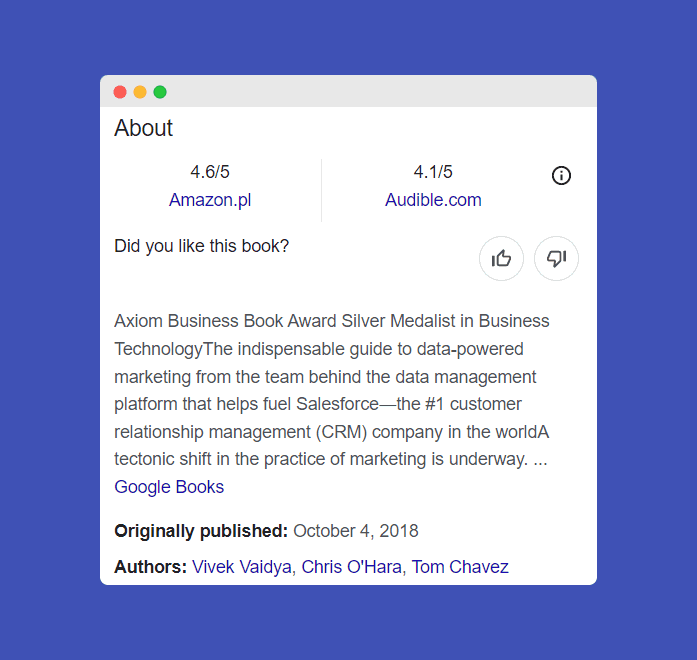697x660 pixels.
Task: Open the Amazon.pl rating link
Action: [x=210, y=200]
